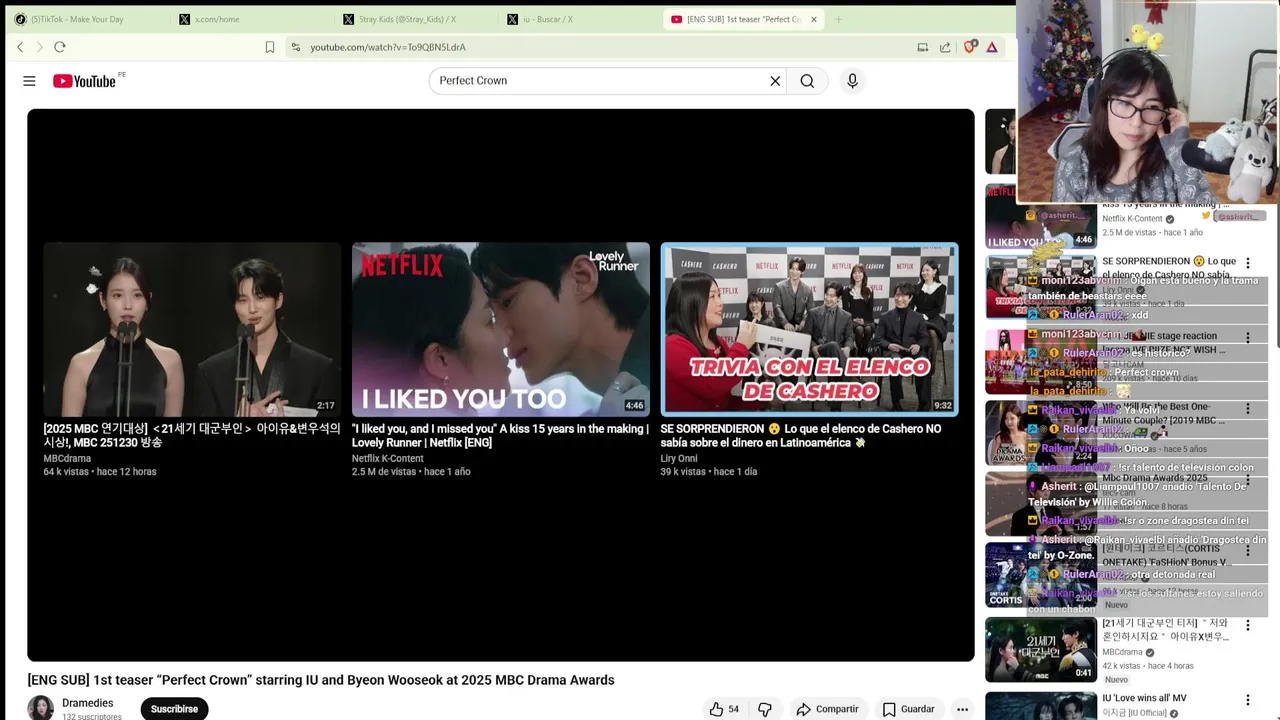Viewport: 1280px width, 720px height.
Task: Open the SE SORPRENDIERON endscreen video title
Action: (x=801, y=435)
